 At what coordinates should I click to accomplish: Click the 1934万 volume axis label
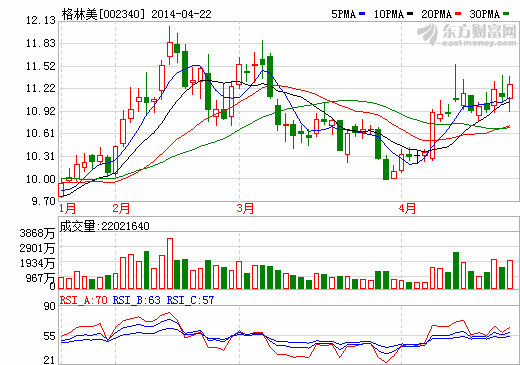[x=37, y=263]
